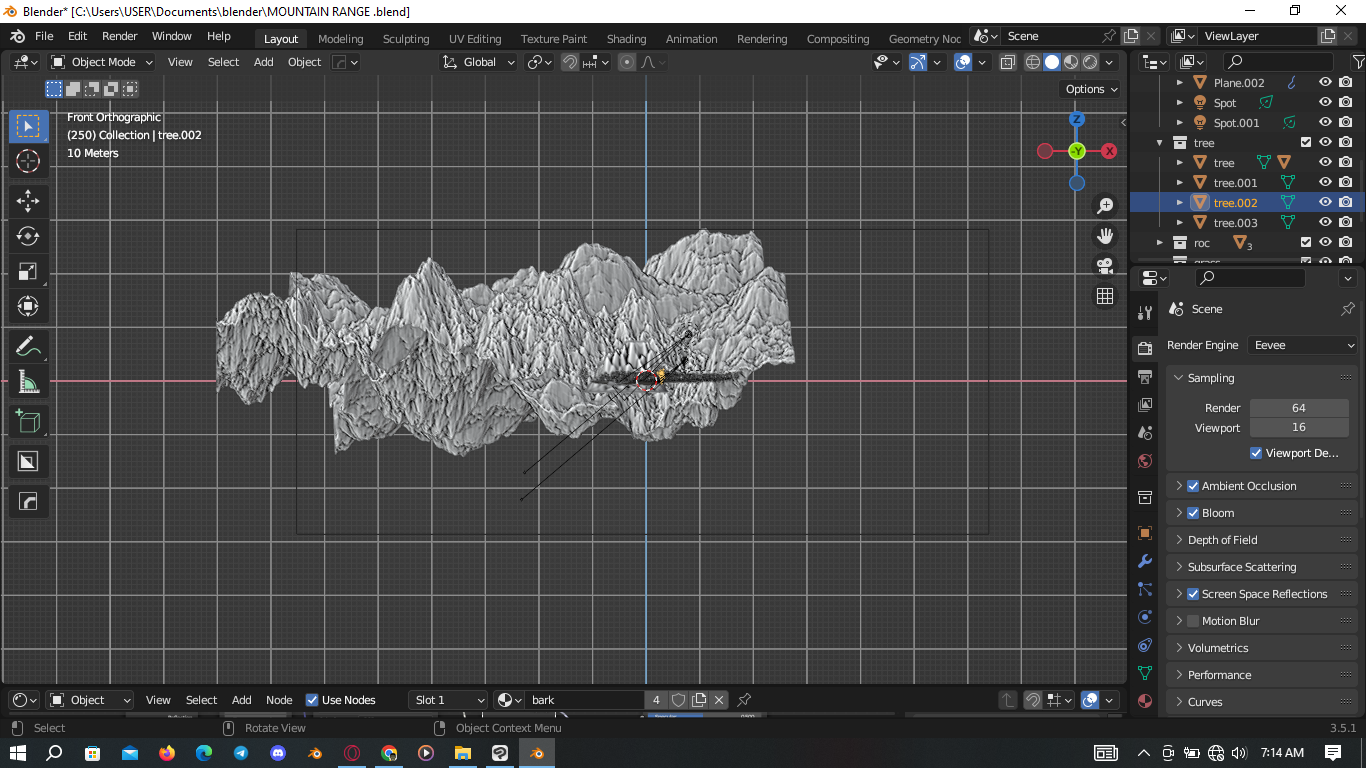Image resolution: width=1366 pixels, height=768 pixels.
Task: Toggle the show gizmo button
Action: (x=918, y=62)
